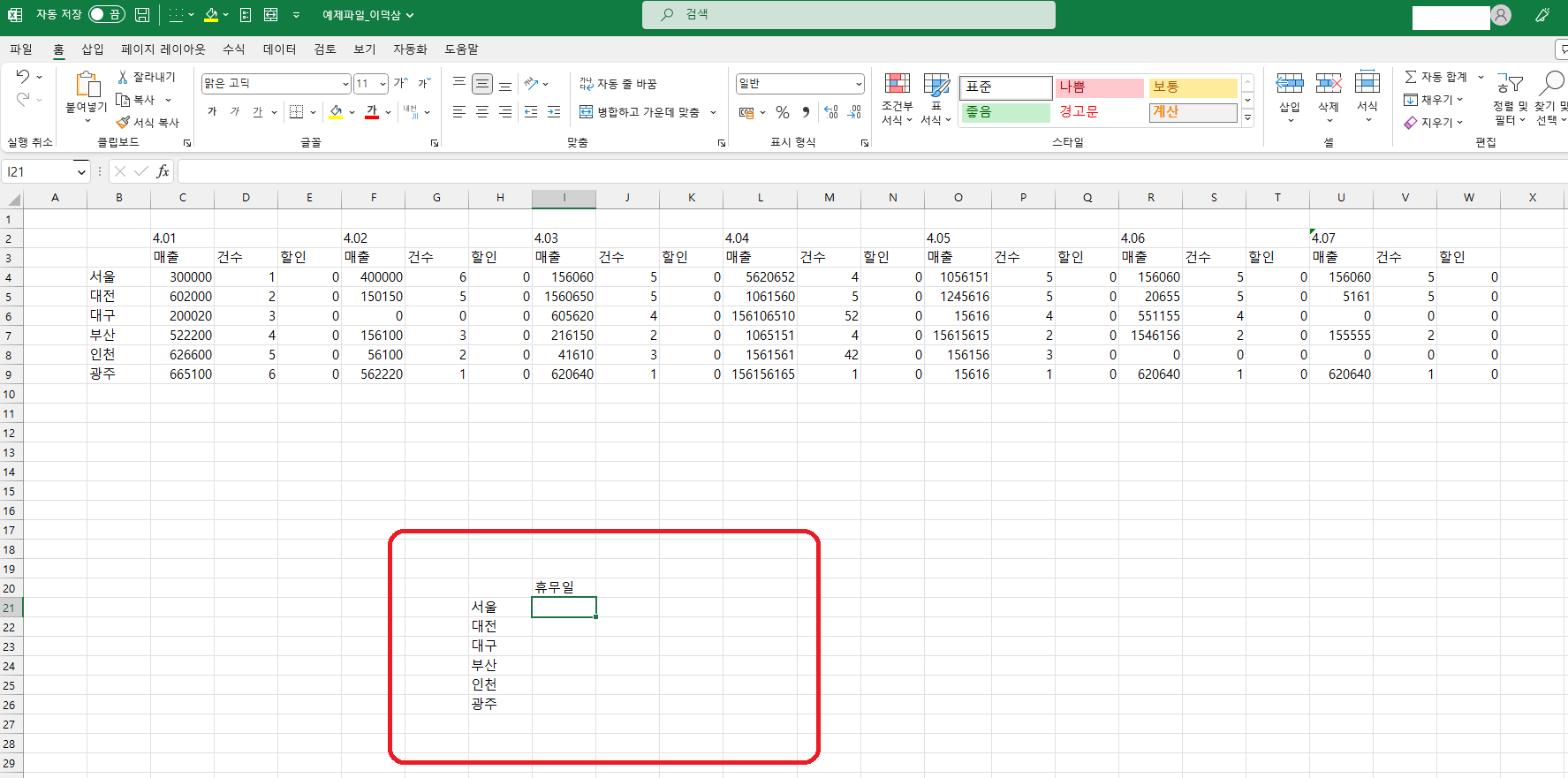1568x778 pixels.
Task: Open 일반 number format dropdown
Action: [x=858, y=83]
